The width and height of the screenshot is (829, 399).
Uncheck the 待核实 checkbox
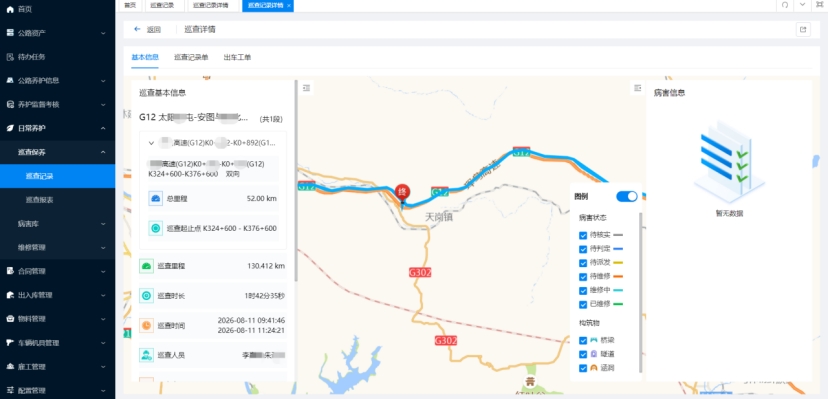(583, 235)
